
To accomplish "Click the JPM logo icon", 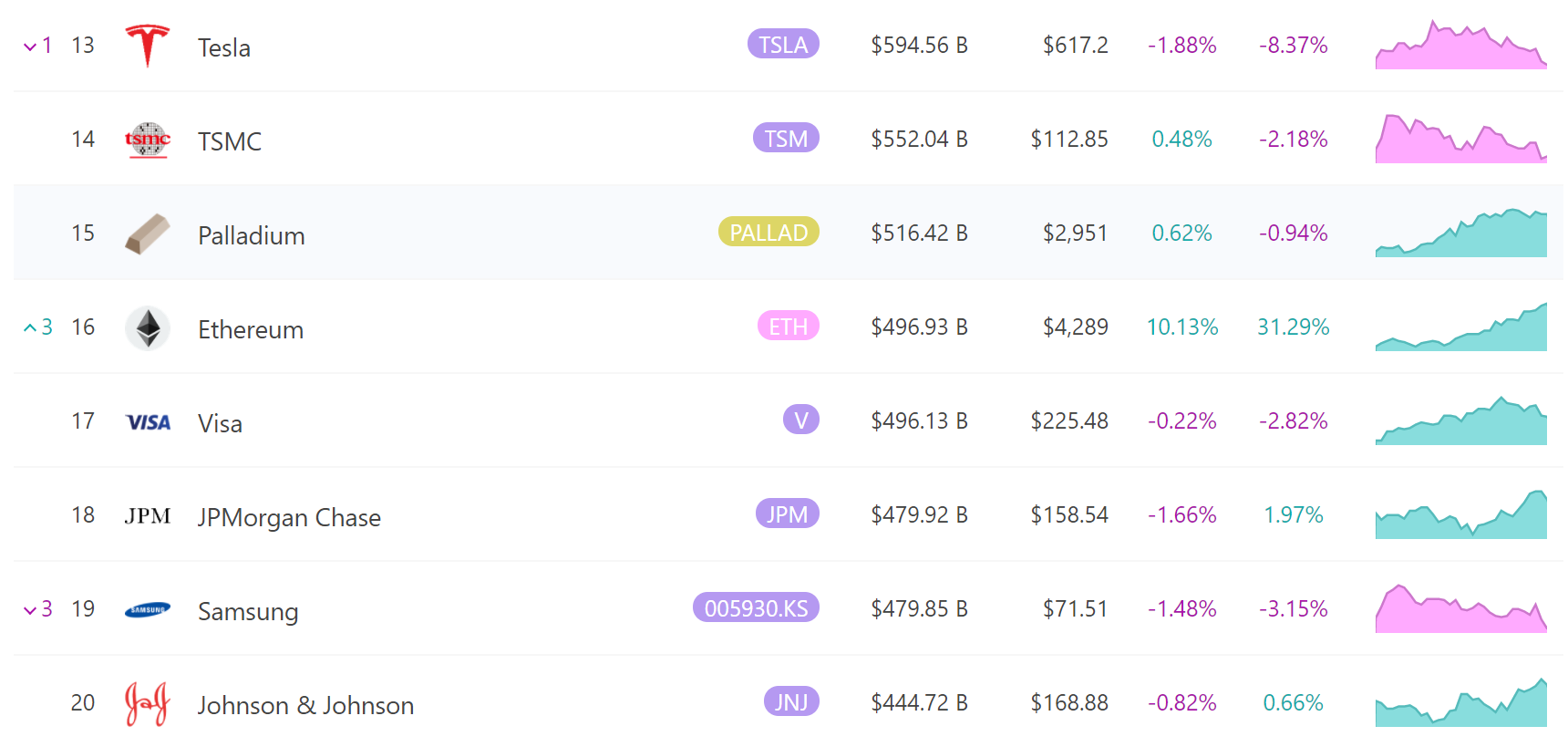I will pyautogui.click(x=148, y=516).
